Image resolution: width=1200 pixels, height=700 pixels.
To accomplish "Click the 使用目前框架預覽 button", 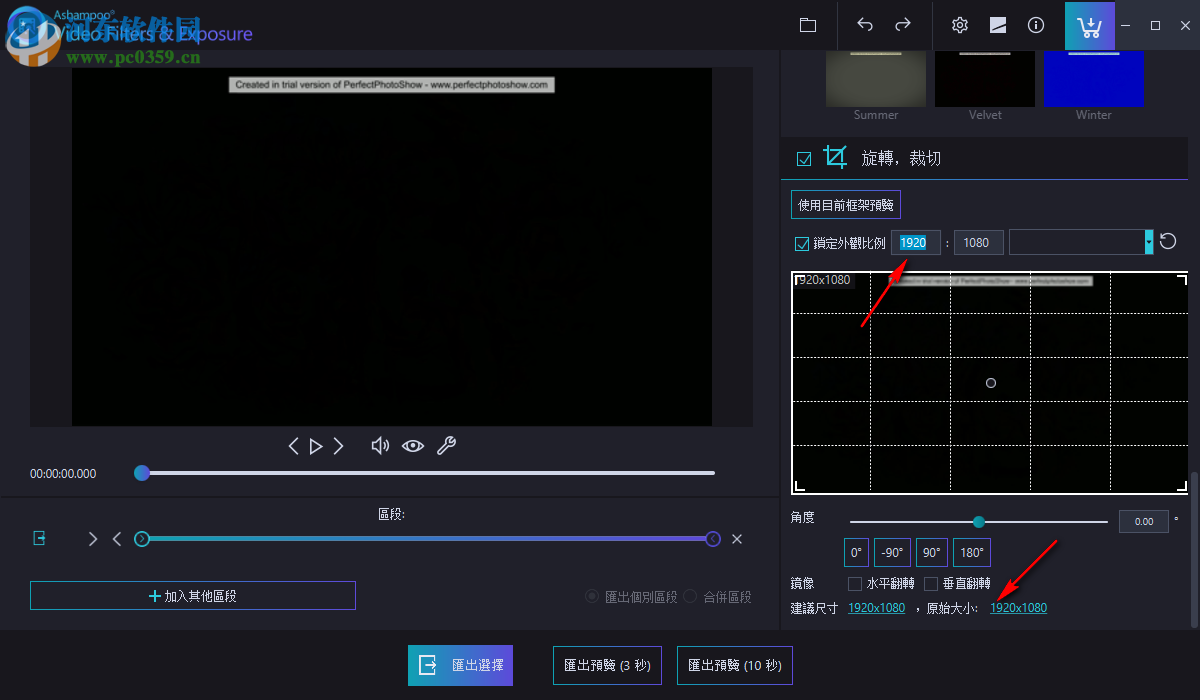I will pos(845,204).
